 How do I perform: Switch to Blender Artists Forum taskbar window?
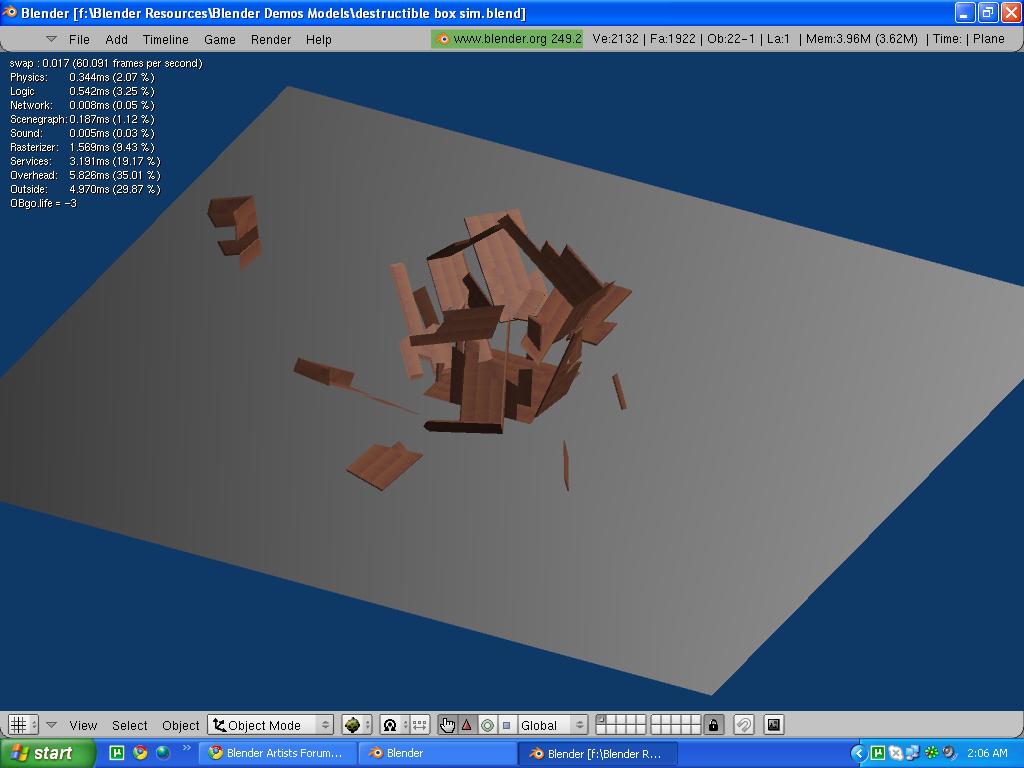click(278, 753)
